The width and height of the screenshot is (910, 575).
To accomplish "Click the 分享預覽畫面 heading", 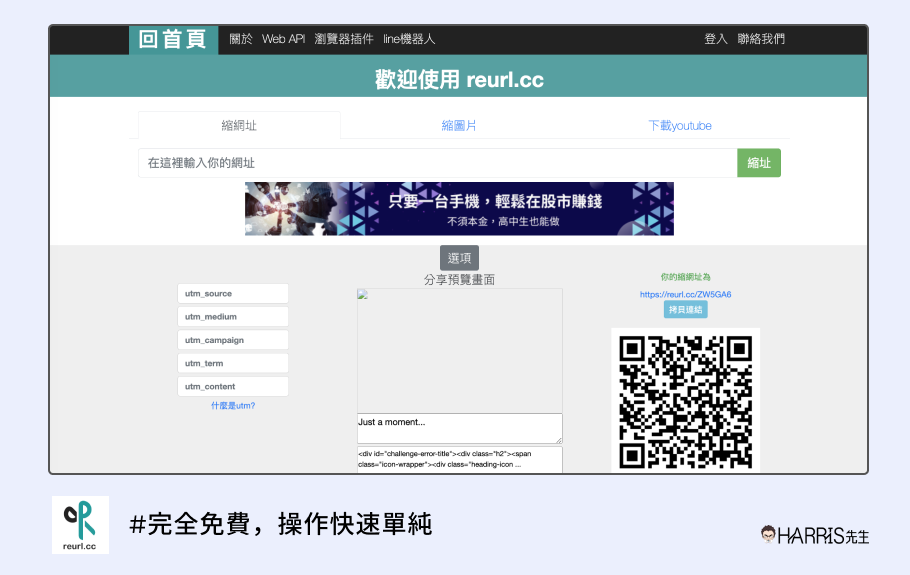I will point(459,280).
